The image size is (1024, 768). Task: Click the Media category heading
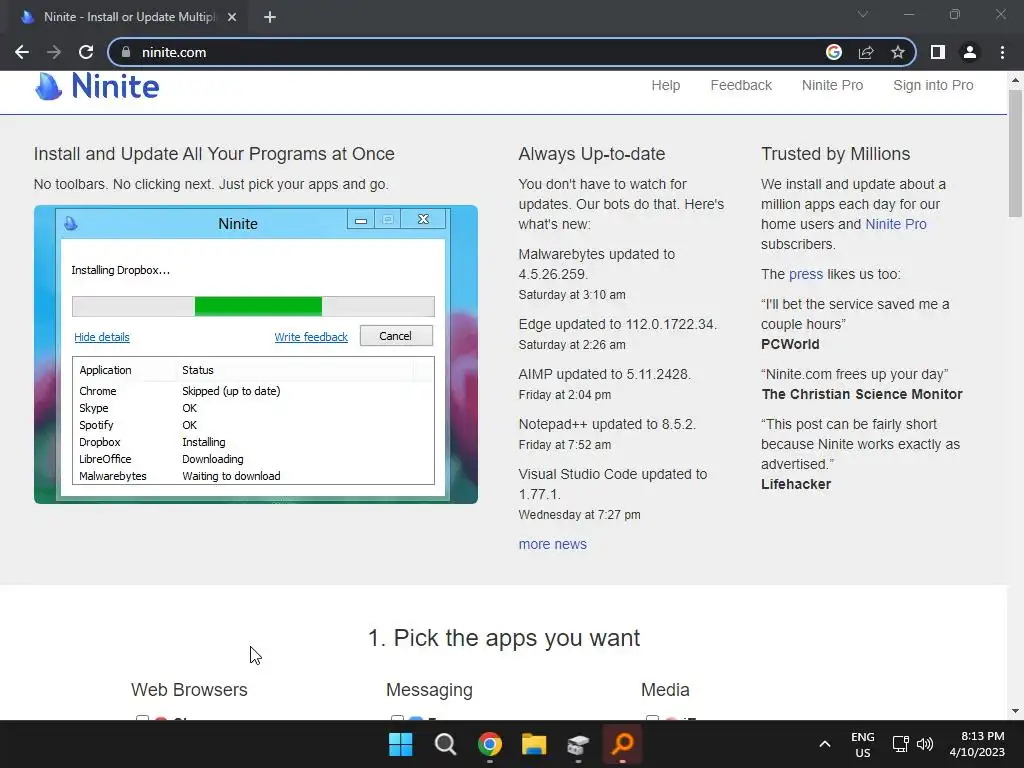pyautogui.click(x=665, y=690)
